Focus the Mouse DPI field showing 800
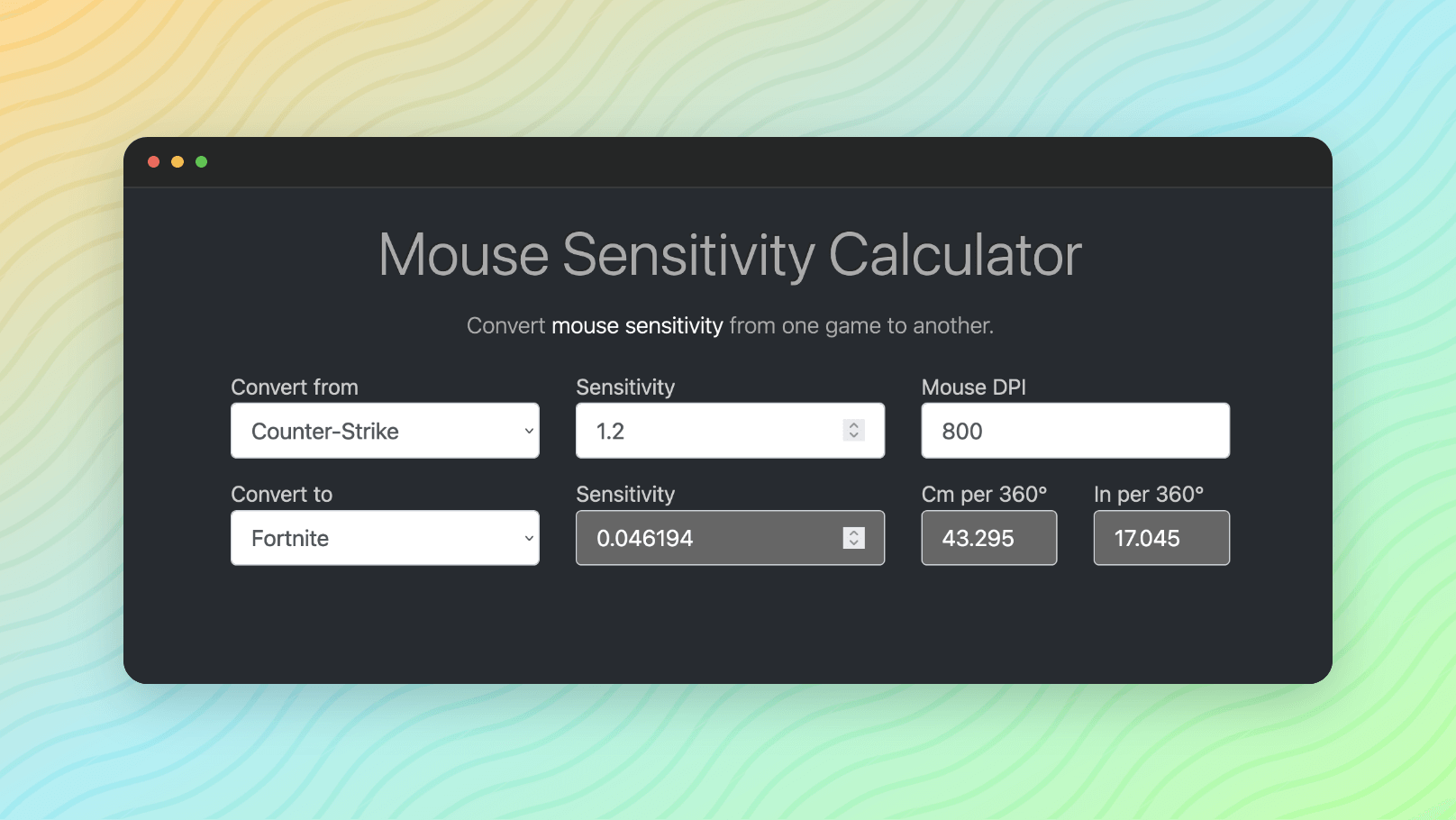The image size is (1456, 820). click(x=1075, y=431)
